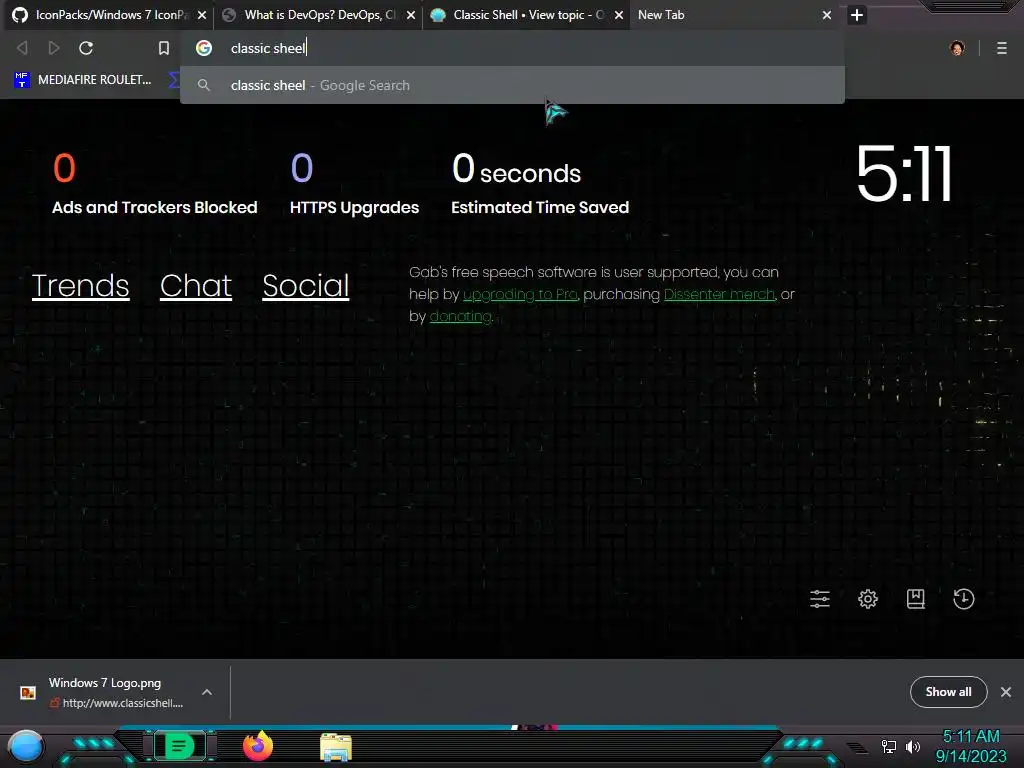Click the Windows 7 Logo.png file icon
The image size is (1024, 768).
pyautogui.click(x=28, y=692)
